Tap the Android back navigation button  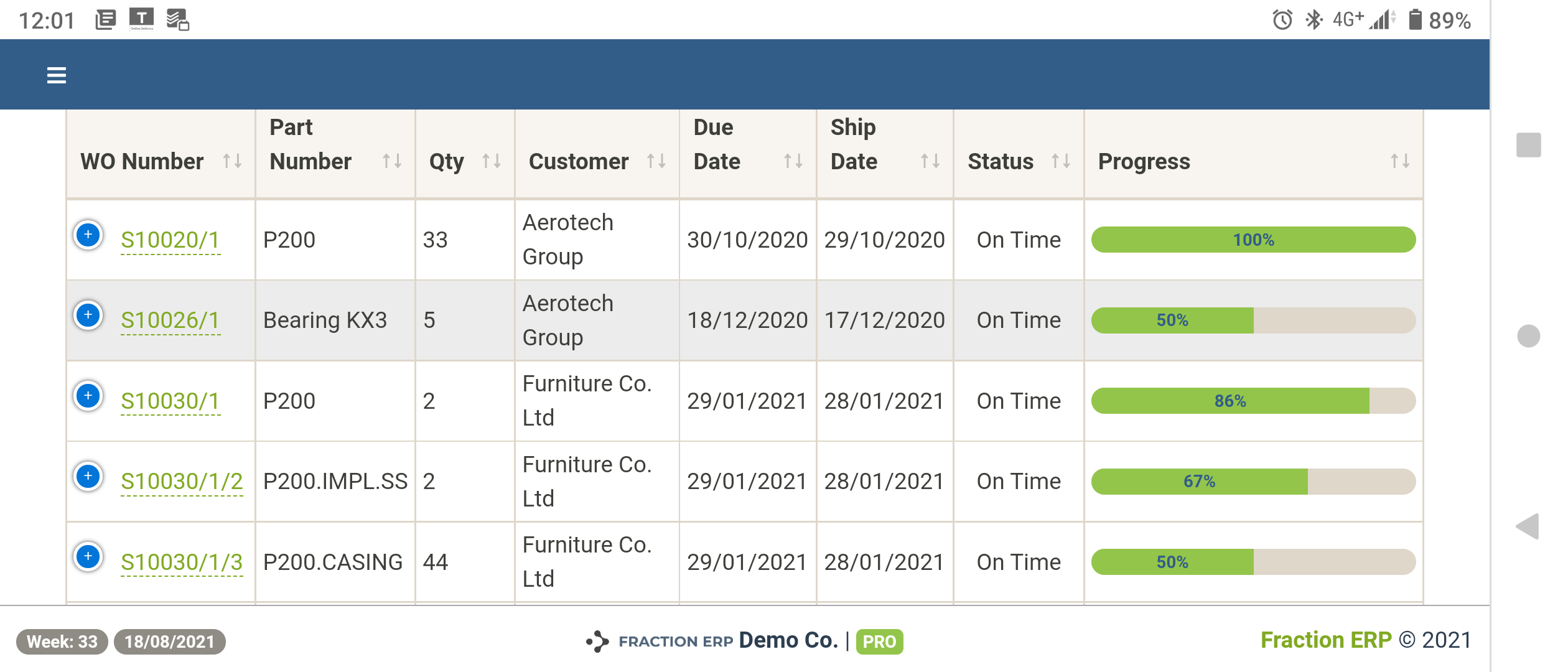coord(1528,526)
